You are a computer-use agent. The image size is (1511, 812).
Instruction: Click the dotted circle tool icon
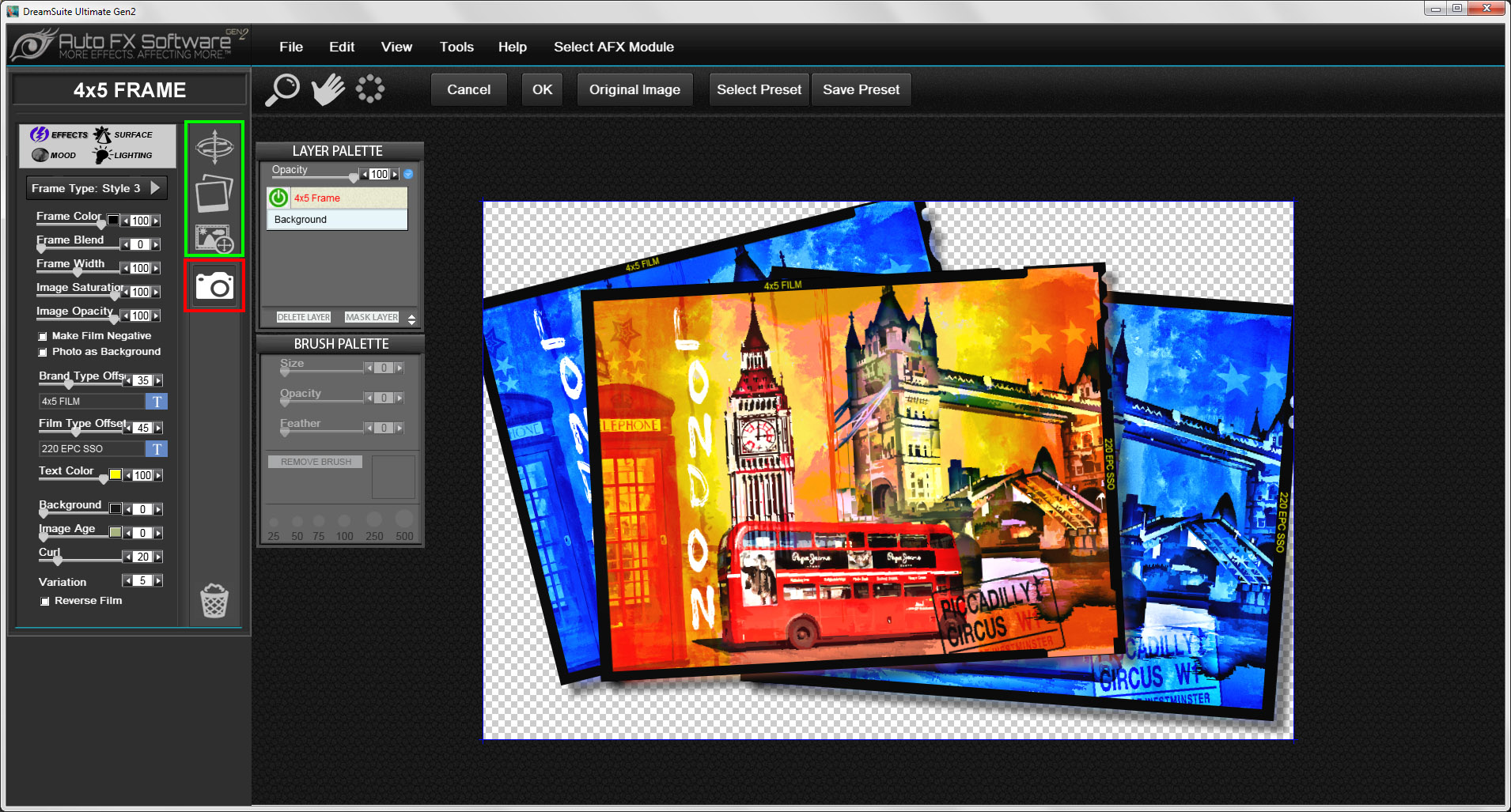pos(370,89)
